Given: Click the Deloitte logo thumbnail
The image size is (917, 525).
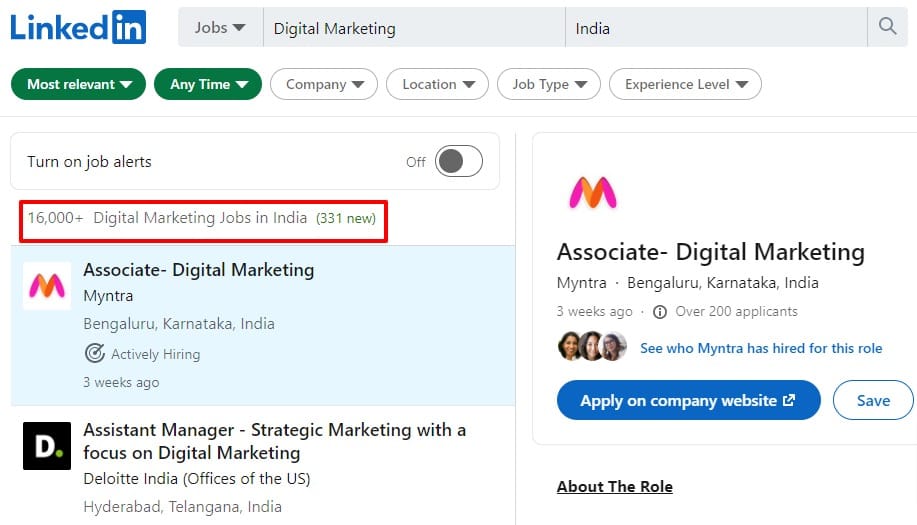Looking at the screenshot, I should [47, 446].
